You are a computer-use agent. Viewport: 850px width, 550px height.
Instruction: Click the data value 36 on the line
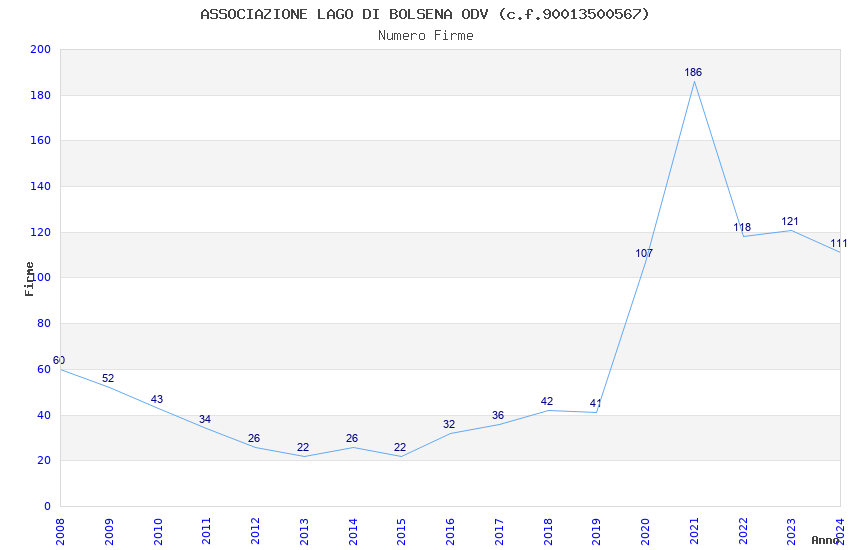coord(498,416)
